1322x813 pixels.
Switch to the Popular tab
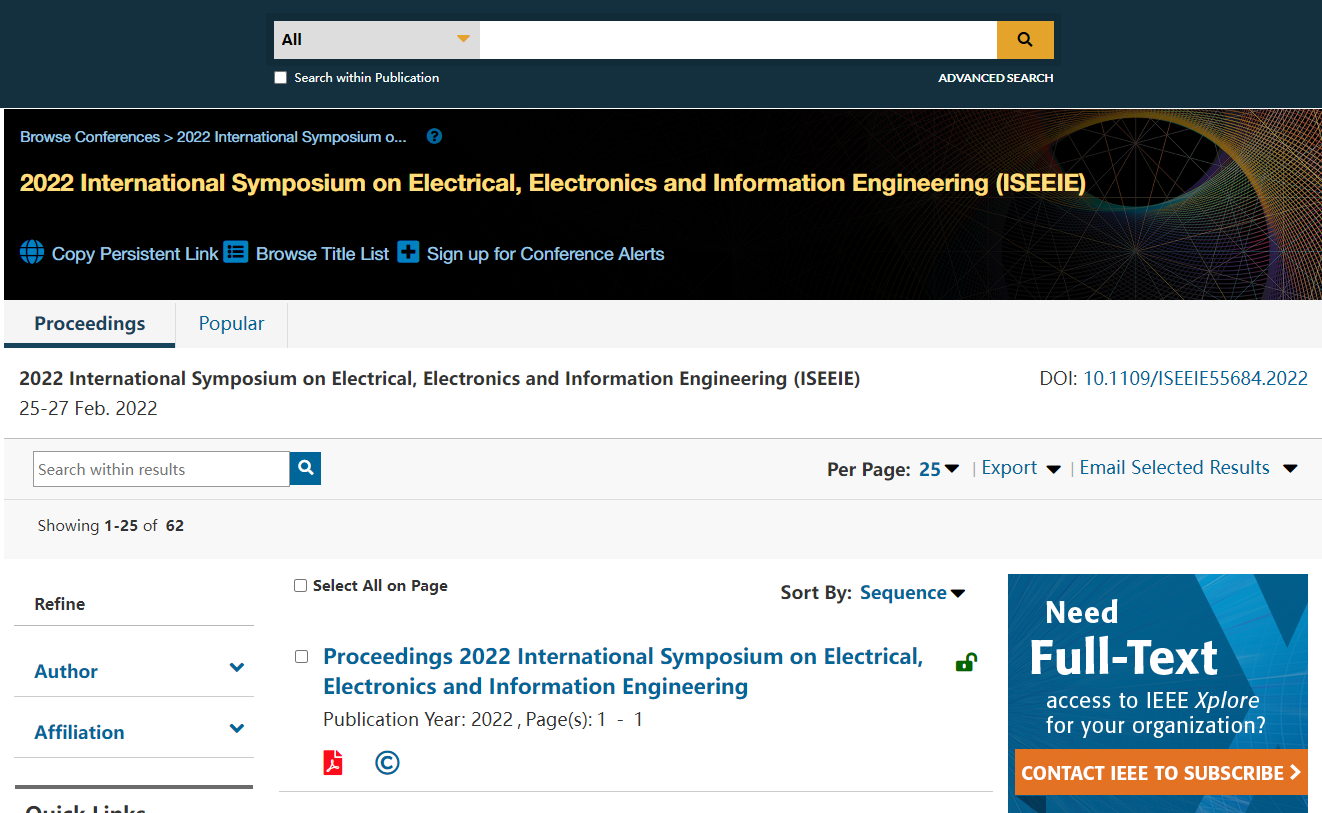click(x=231, y=324)
